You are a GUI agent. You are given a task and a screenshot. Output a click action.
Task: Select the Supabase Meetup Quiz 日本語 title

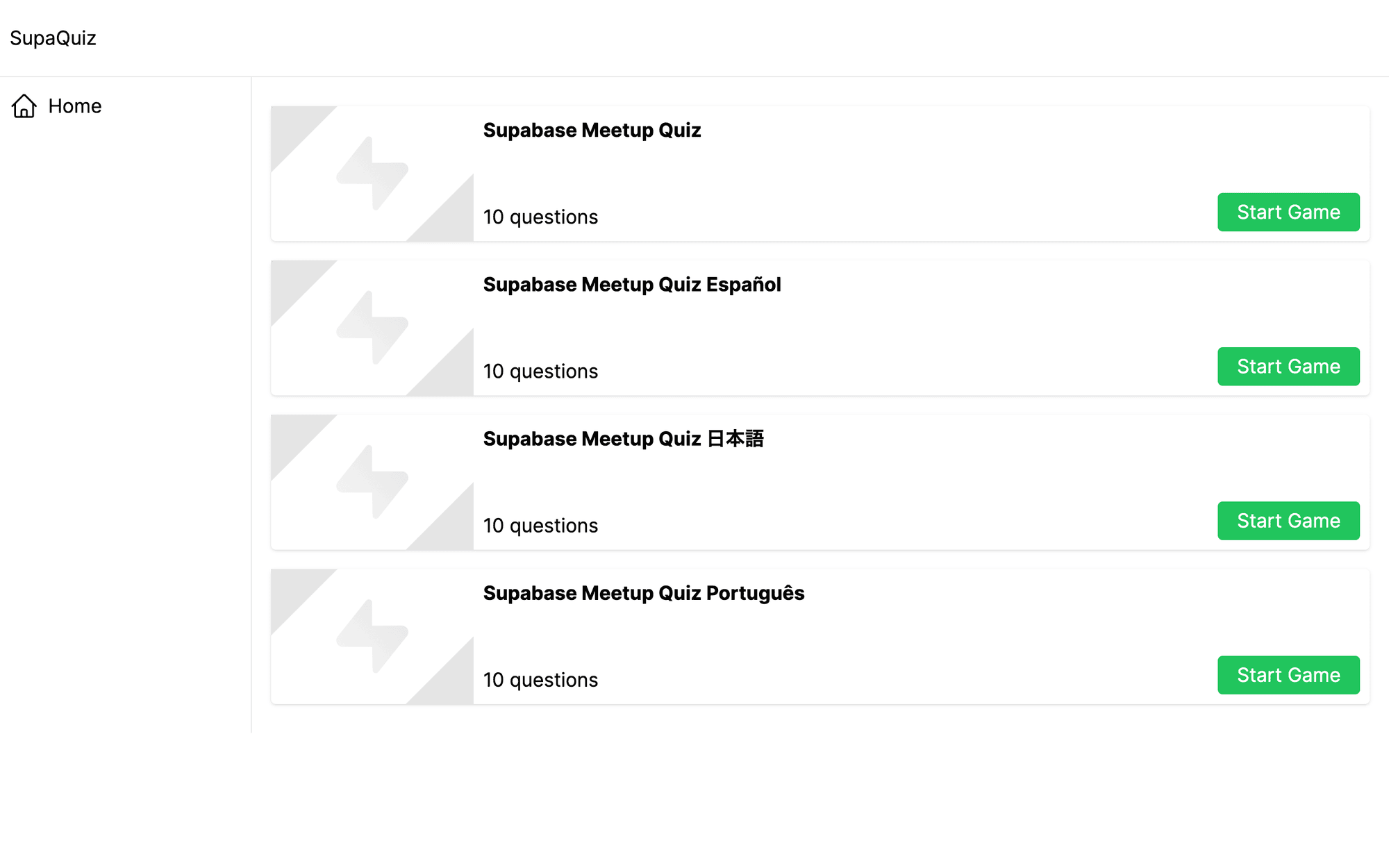click(x=623, y=439)
